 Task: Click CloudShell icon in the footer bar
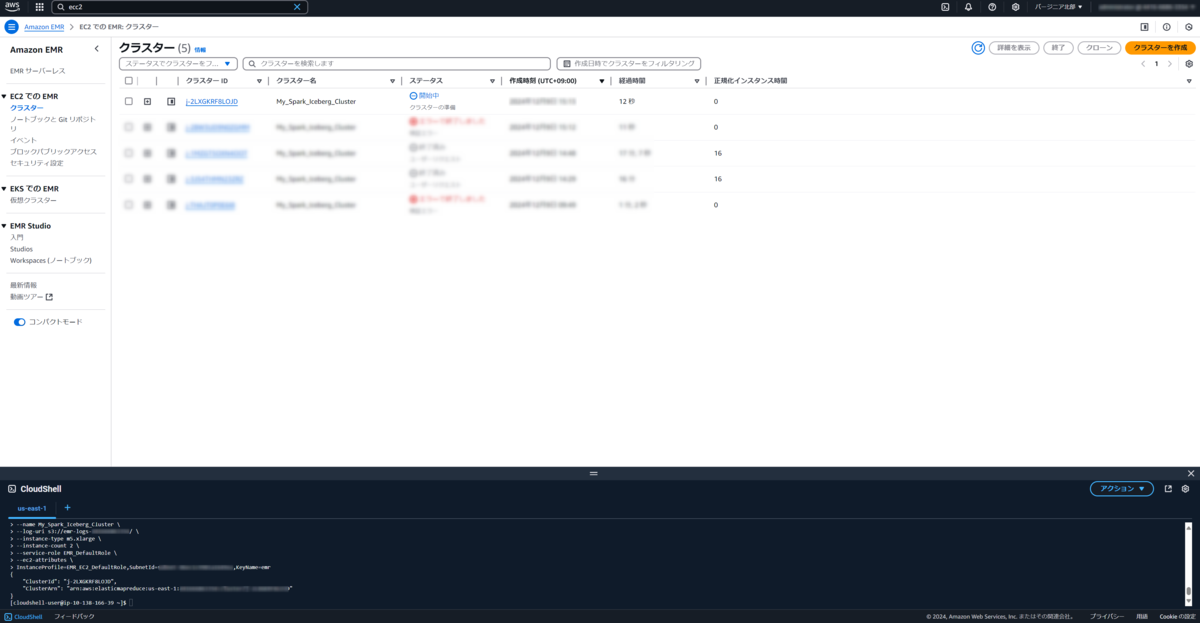pyautogui.click(x=9, y=617)
